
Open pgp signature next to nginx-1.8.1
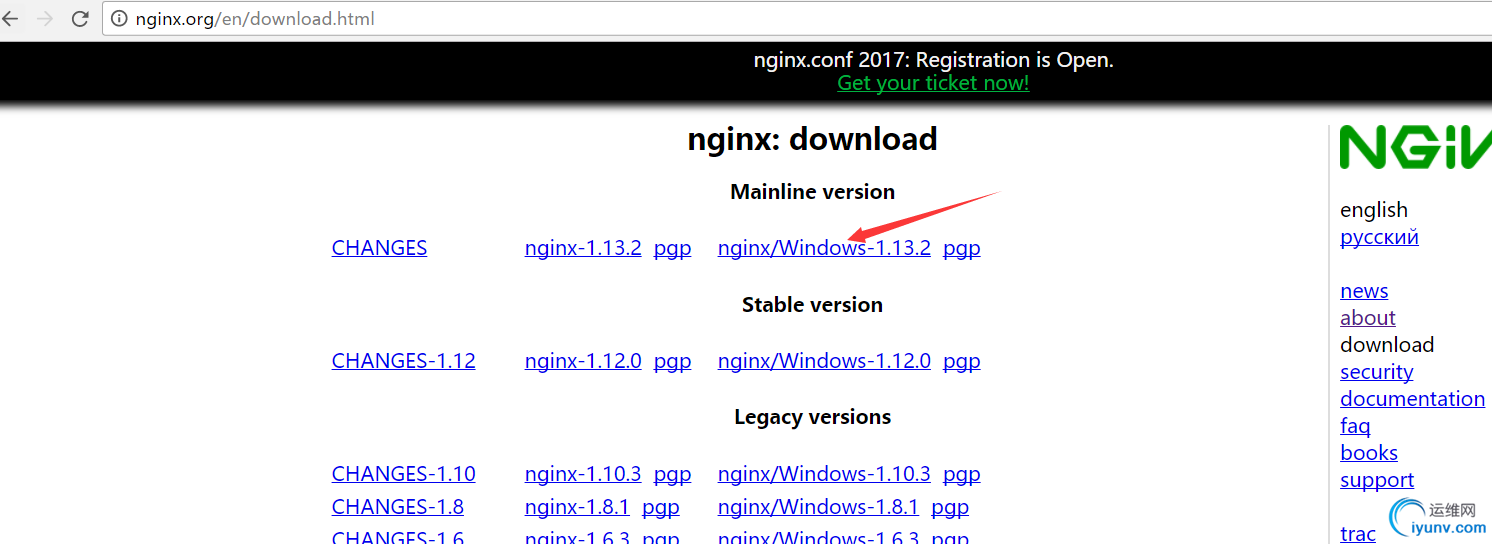(x=660, y=507)
